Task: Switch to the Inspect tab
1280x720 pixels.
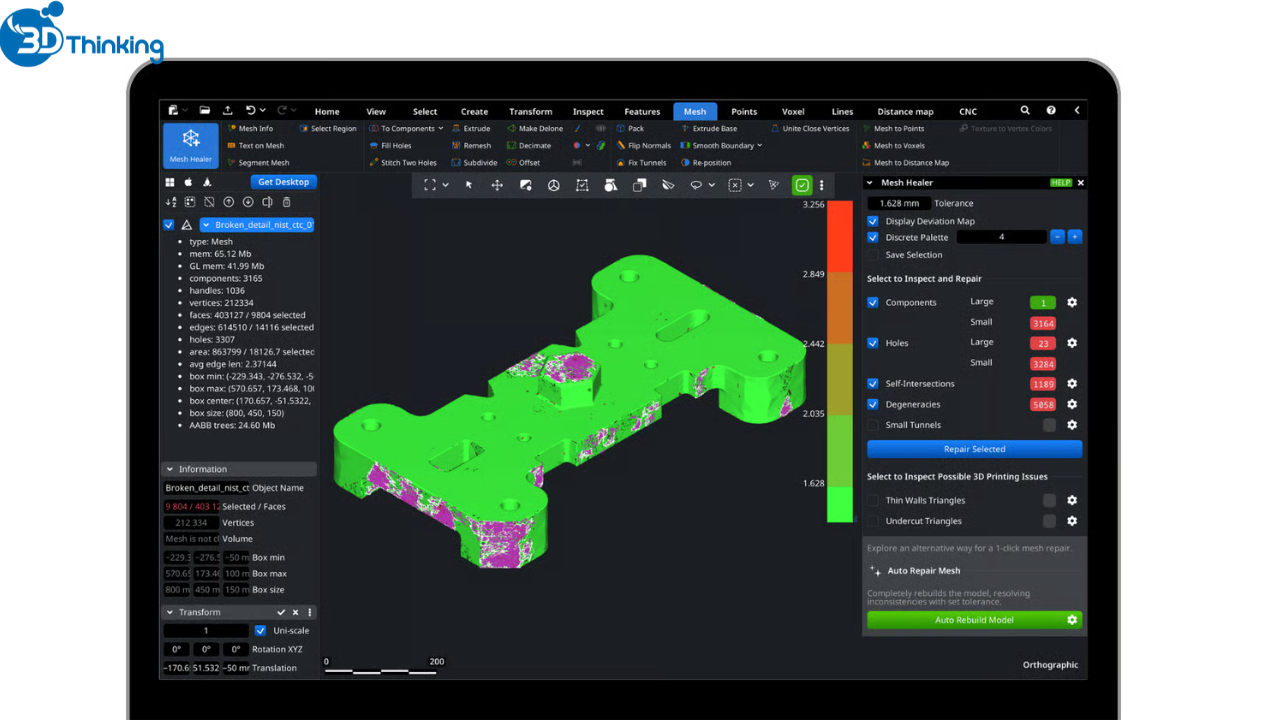Action: [588, 112]
